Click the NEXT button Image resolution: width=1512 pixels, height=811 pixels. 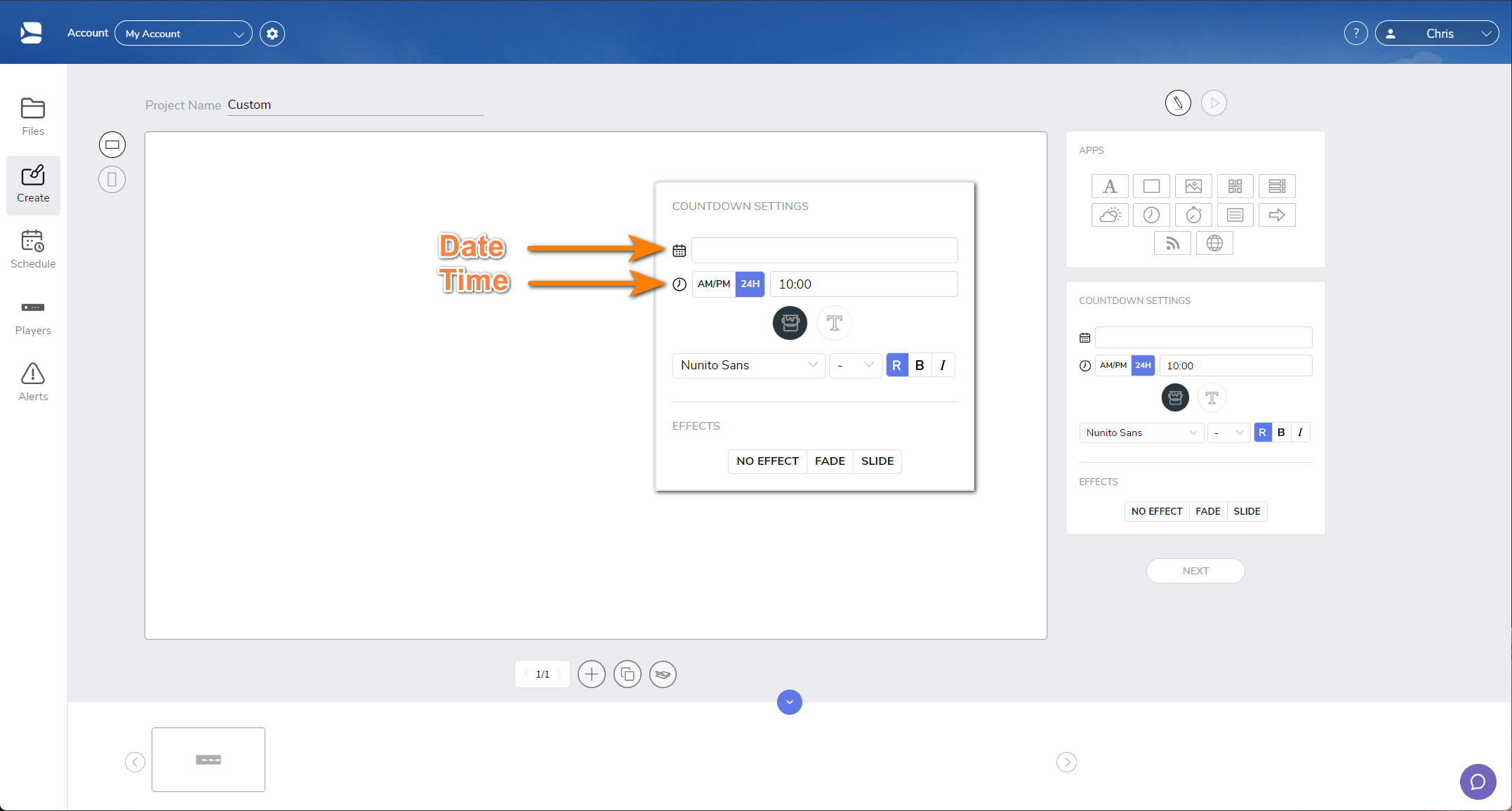(1196, 571)
